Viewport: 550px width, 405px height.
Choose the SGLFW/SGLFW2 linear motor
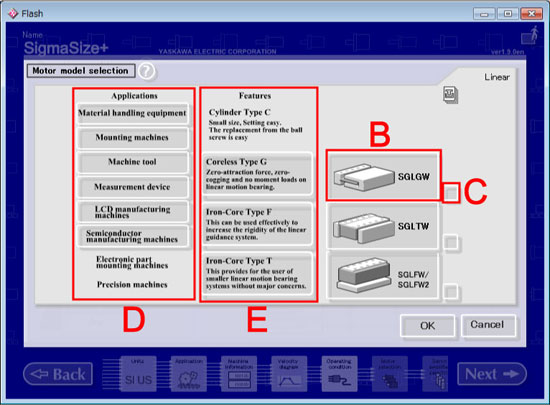tap(382, 277)
